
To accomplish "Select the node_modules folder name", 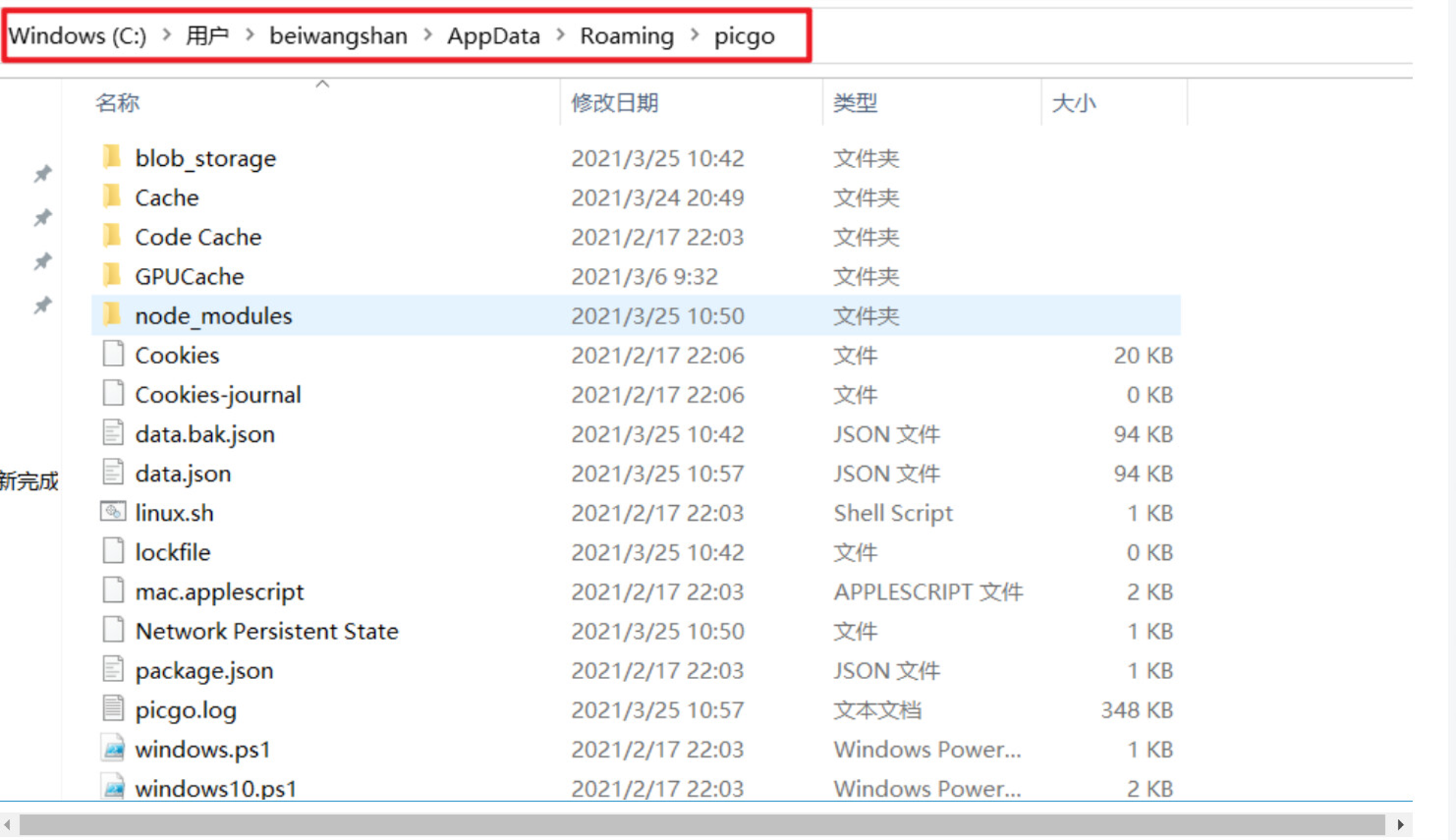I will (214, 316).
